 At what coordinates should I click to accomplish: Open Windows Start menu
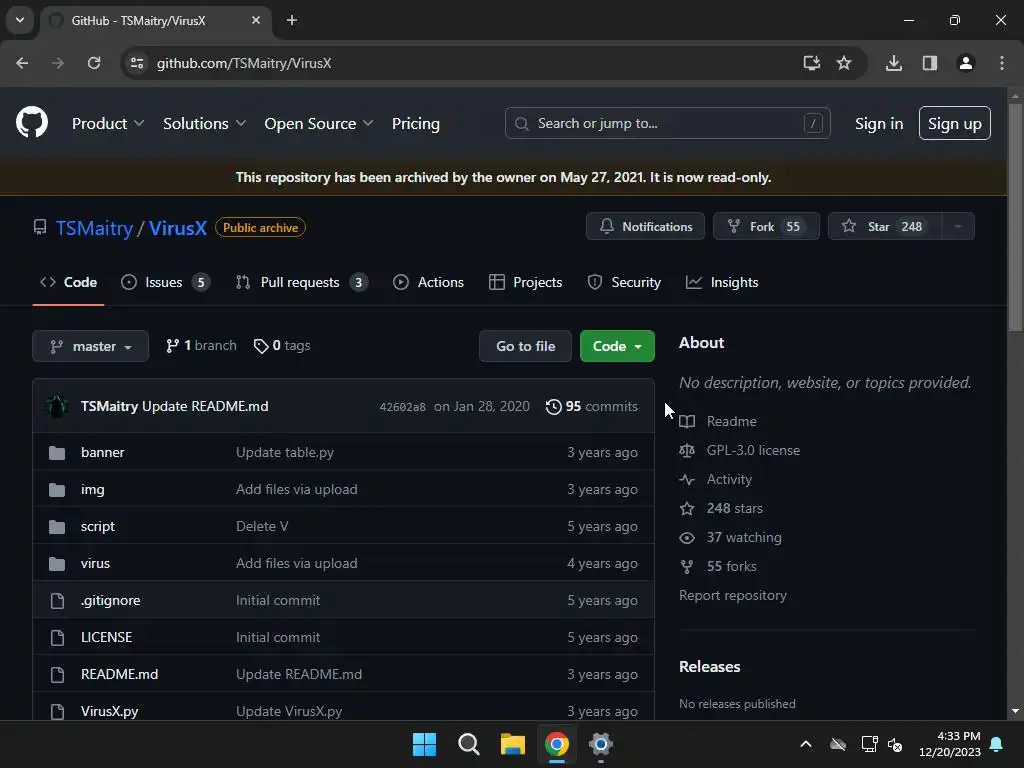[424, 744]
